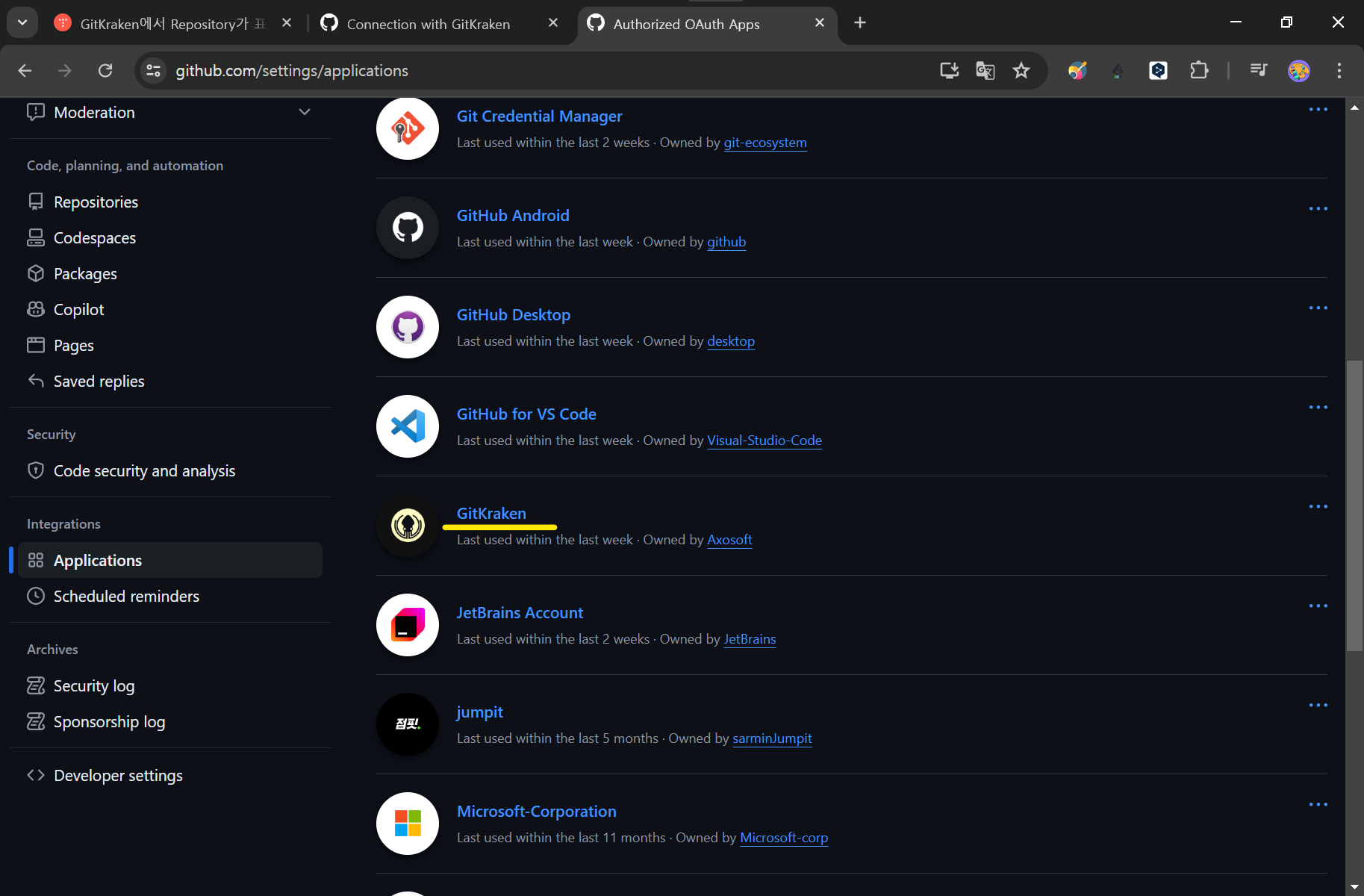The image size is (1364, 896).
Task: Switch to the GitKraken Repository tab
Action: click(x=172, y=23)
